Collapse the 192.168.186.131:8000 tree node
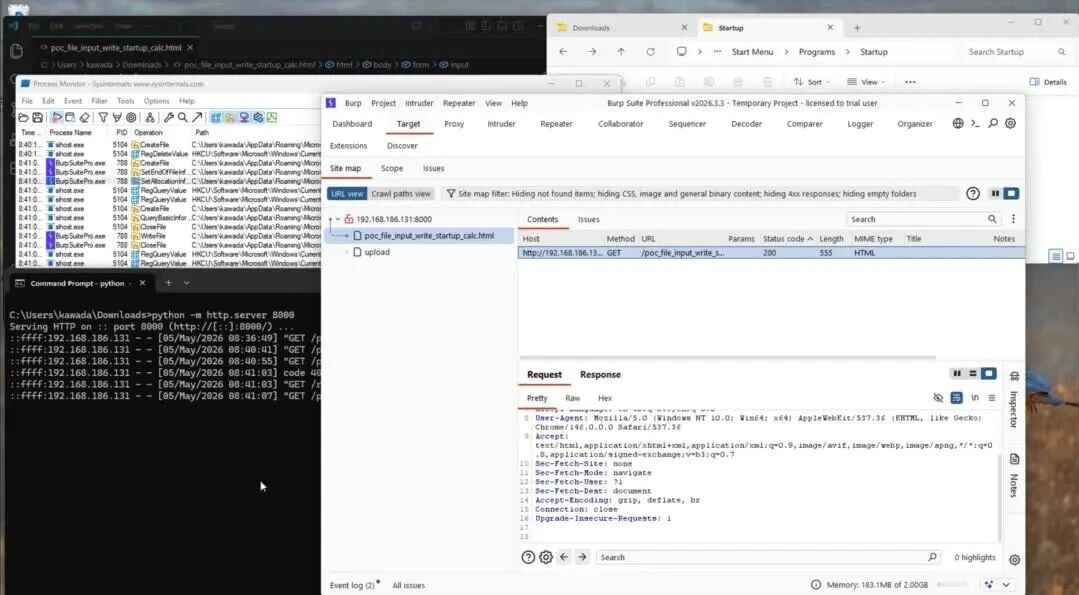 pos(338,219)
